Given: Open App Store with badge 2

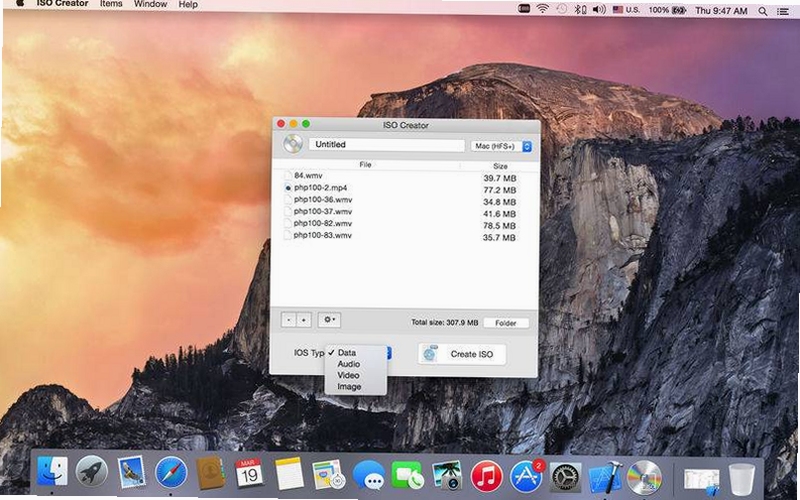Looking at the screenshot, I should (526, 475).
